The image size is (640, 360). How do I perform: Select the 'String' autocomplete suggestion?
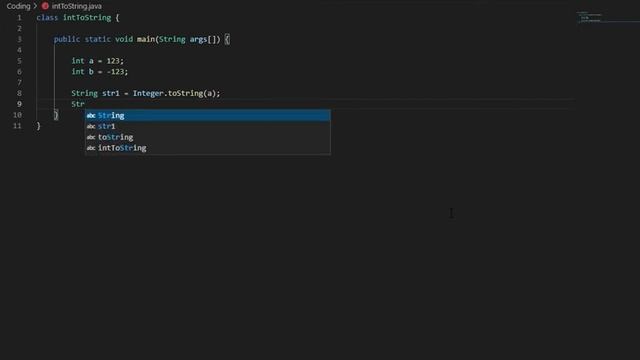point(207,116)
